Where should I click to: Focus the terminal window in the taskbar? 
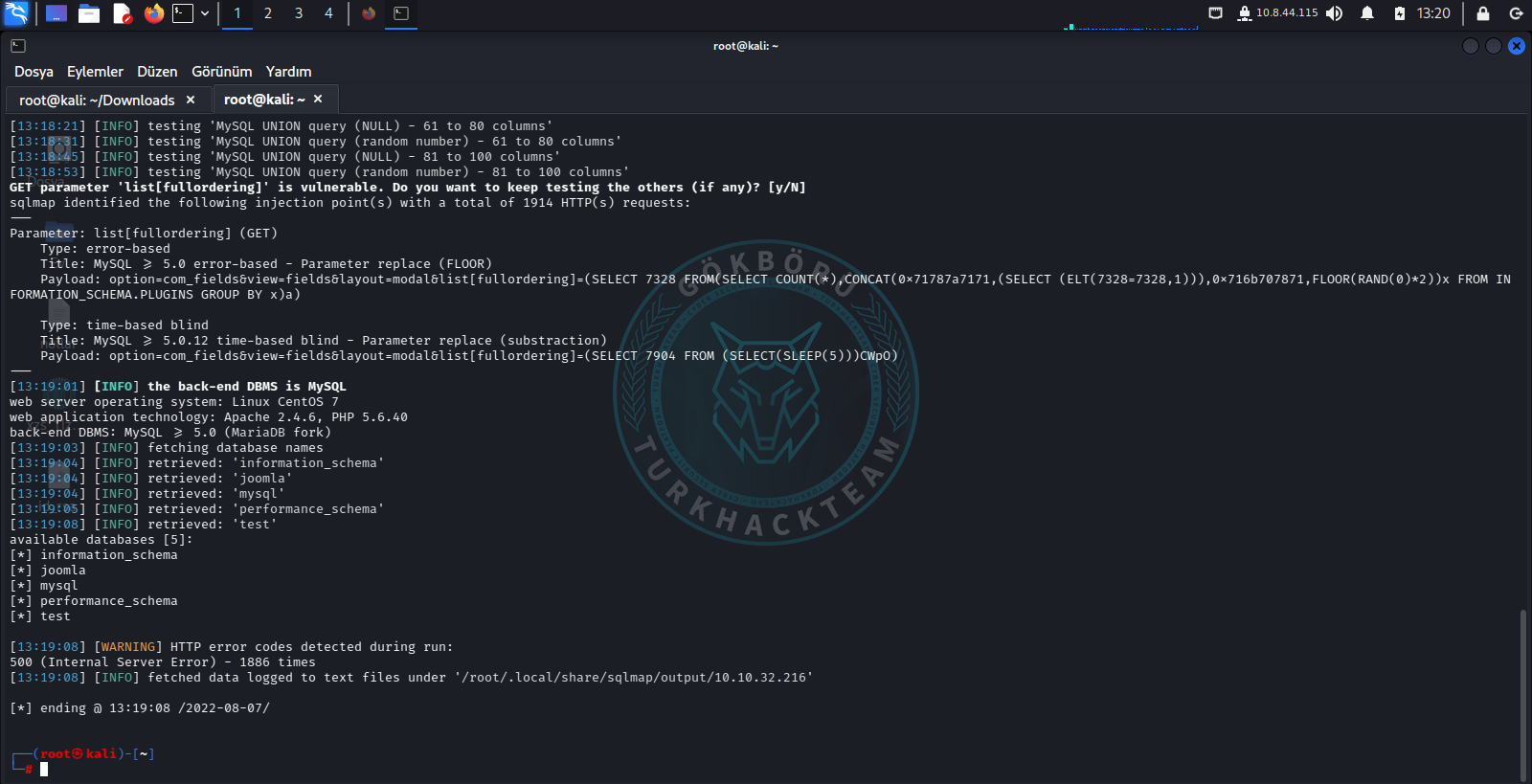click(x=401, y=13)
